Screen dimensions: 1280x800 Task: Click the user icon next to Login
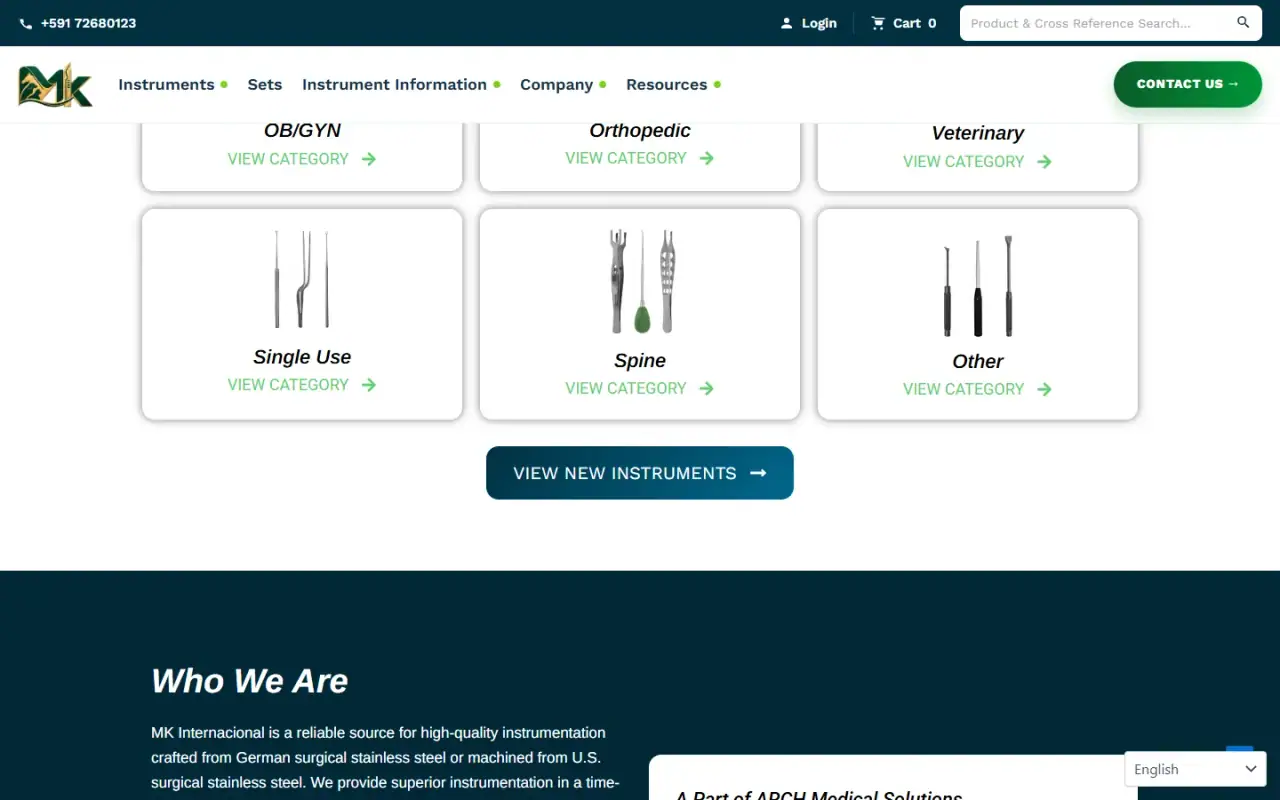click(x=787, y=23)
